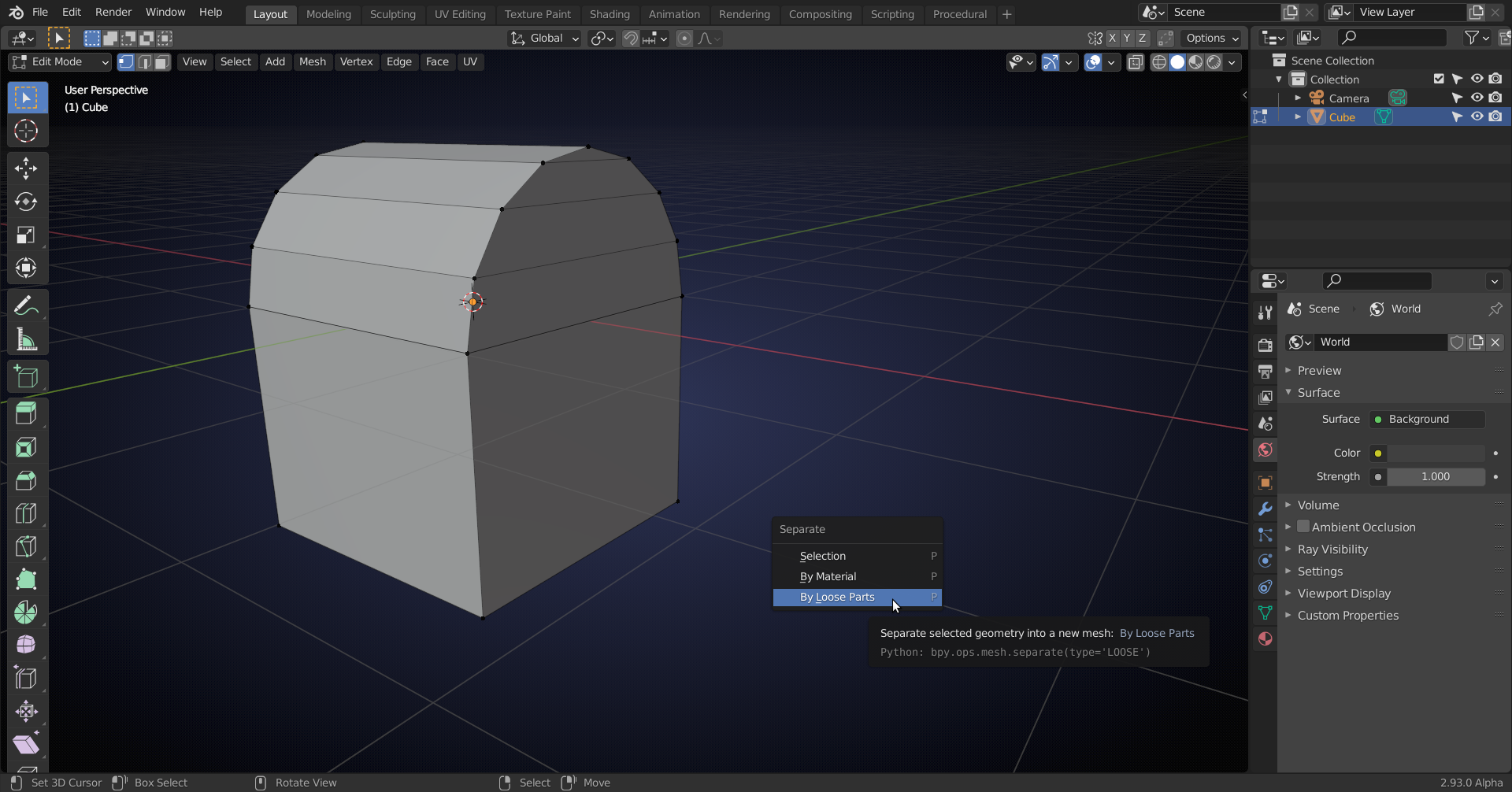Hide the Cube object in viewport
Viewport: 1512px width, 792px height.
click(1477, 117)
